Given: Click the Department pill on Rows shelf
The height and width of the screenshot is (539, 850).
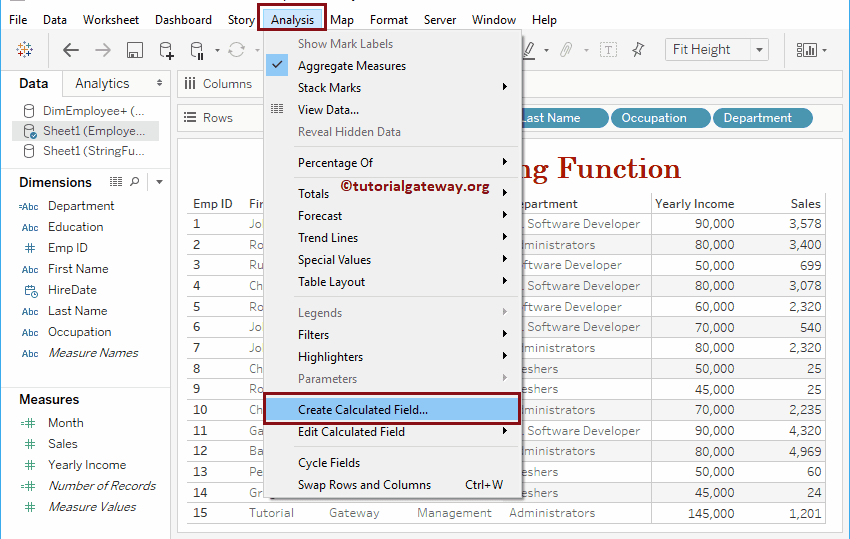Looking at the screenshot, I should point(762,118).
